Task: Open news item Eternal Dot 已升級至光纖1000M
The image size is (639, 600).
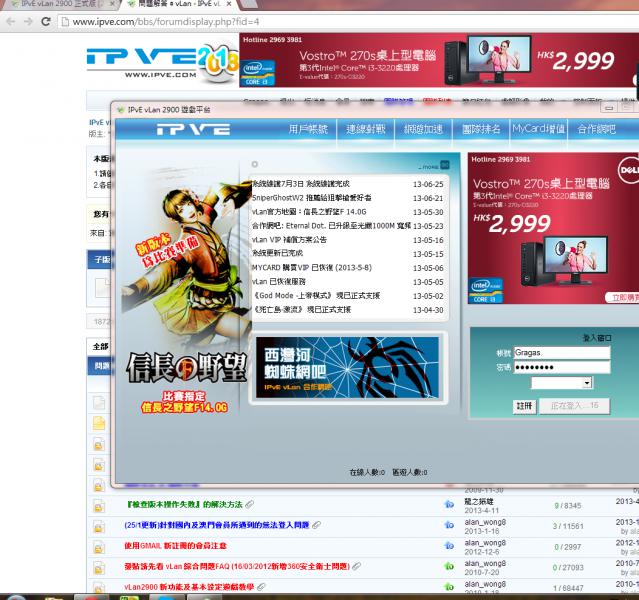Action: 331,225
